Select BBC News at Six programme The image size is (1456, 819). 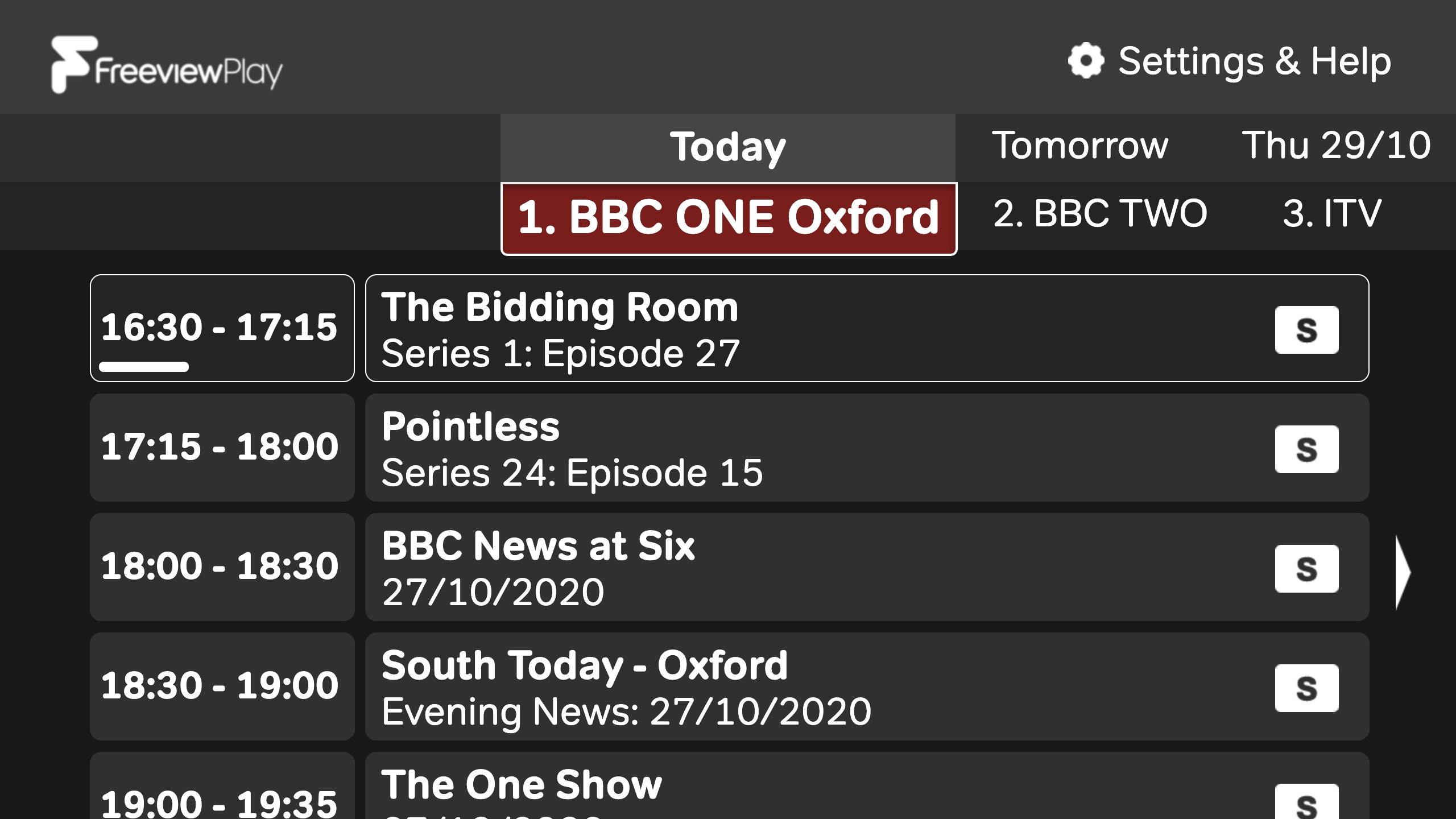pyautogui.click(x=796, y=568)
